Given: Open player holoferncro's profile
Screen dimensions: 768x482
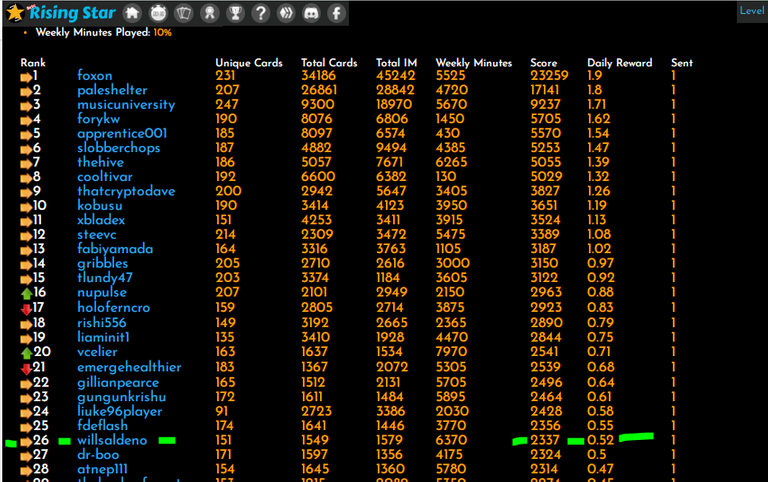Looking at the screenshot, I should tap(114, 308).
